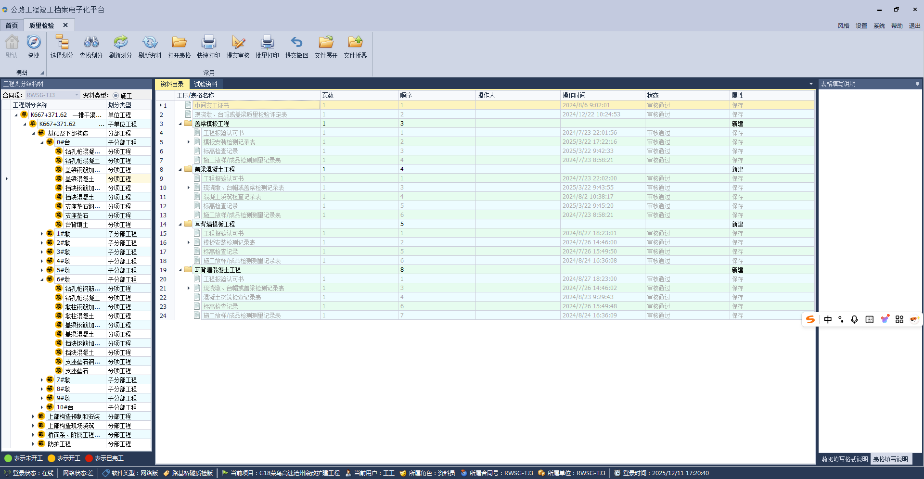Click the pencil with checkmark toolbar icon
The width and height of the screenshot is (924, 479).
point(238,42)
